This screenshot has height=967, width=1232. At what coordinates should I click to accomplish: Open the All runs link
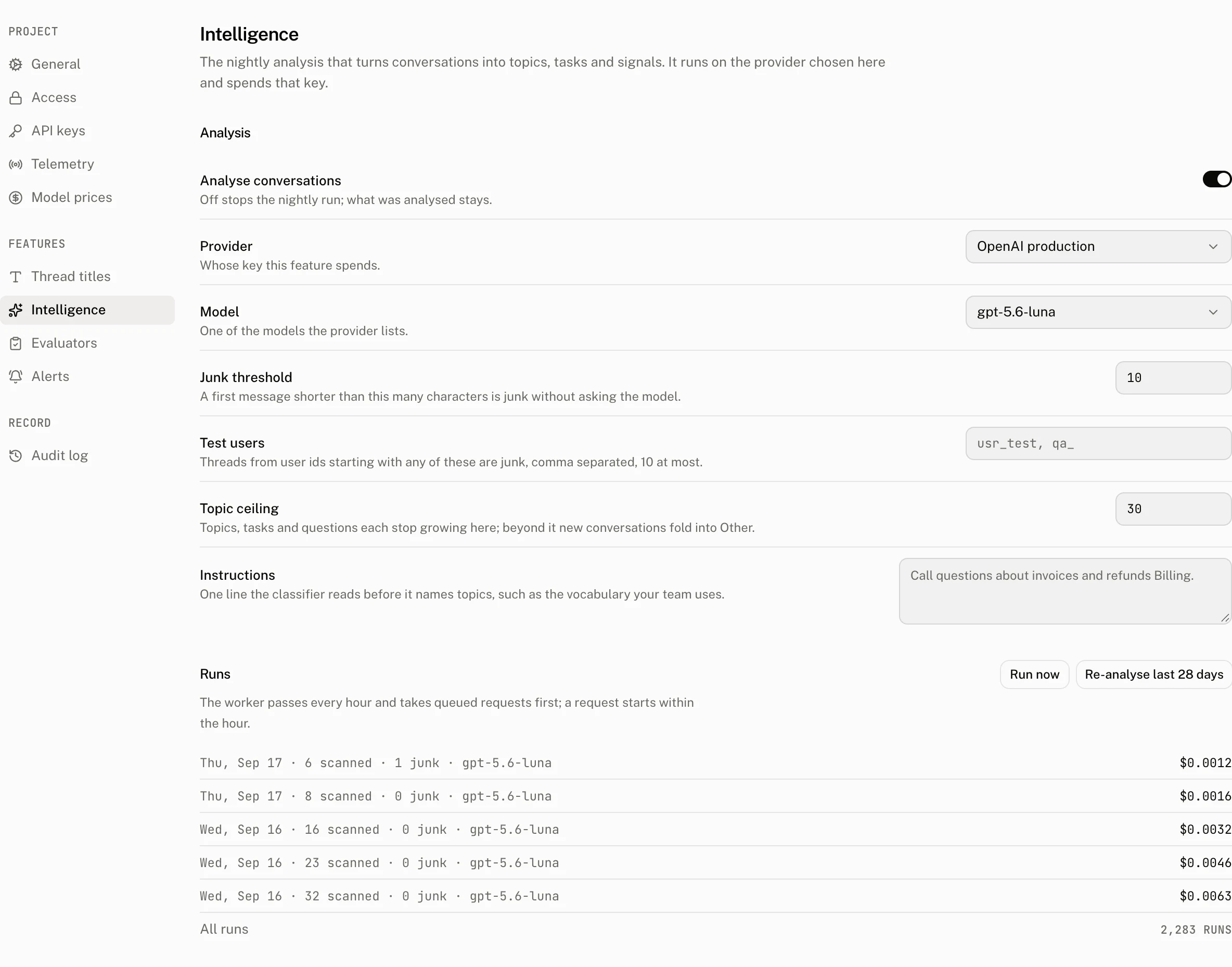point(224,930)
